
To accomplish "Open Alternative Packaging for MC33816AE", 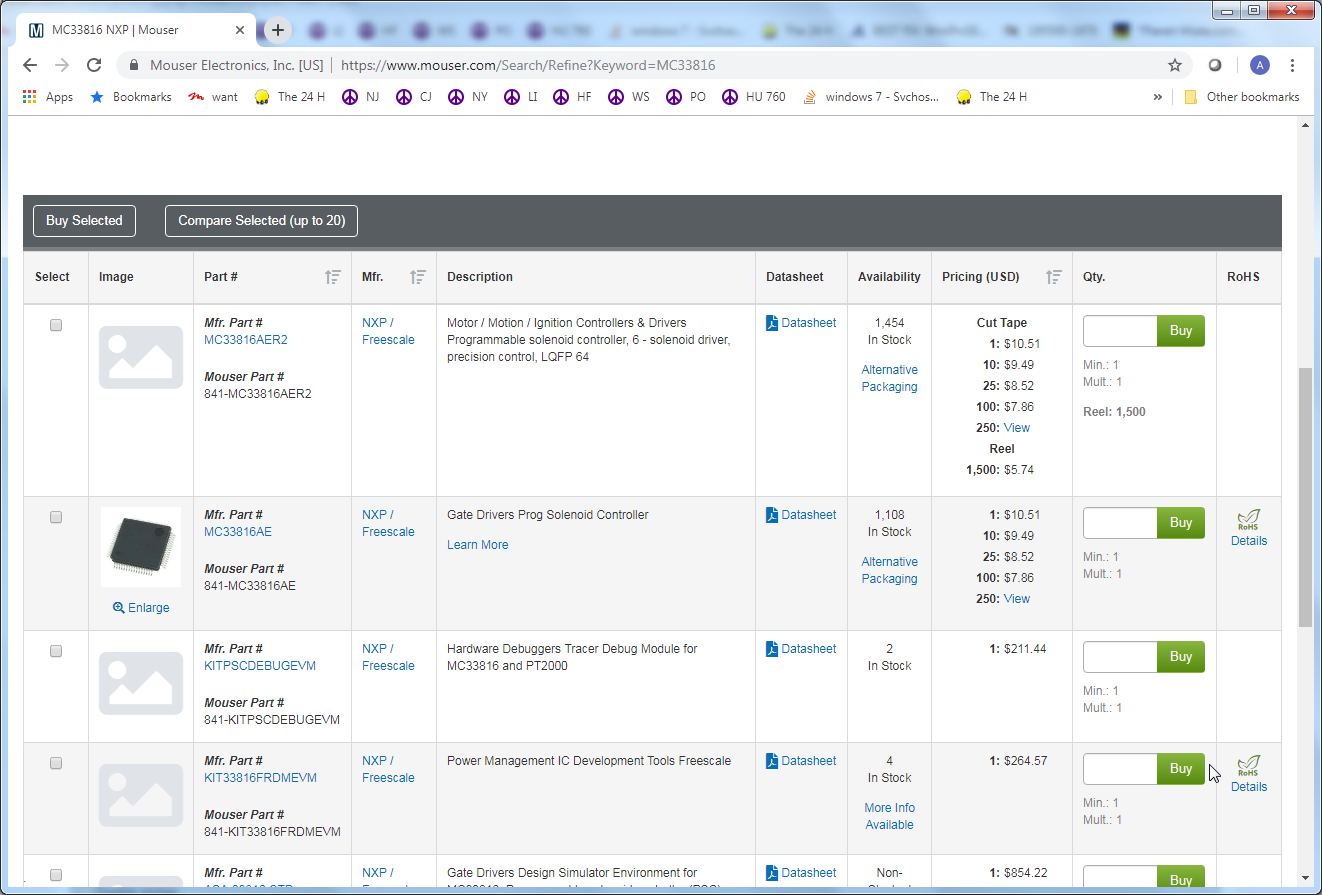I will (x=889, y=570).
